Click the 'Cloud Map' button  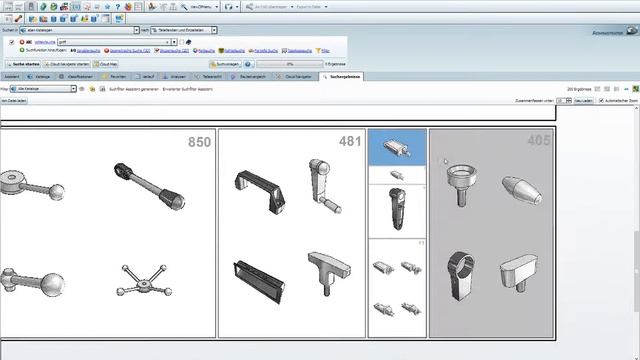click(105, 64)
